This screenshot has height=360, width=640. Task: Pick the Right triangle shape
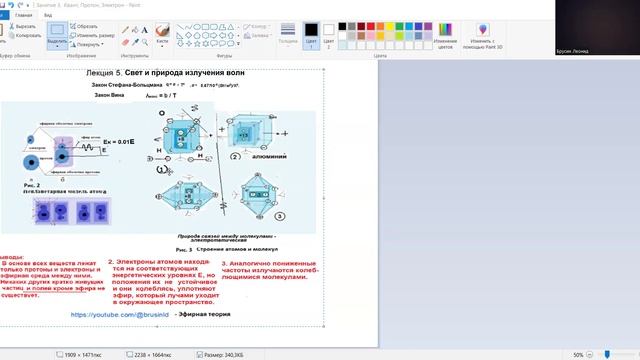point(180,36)
